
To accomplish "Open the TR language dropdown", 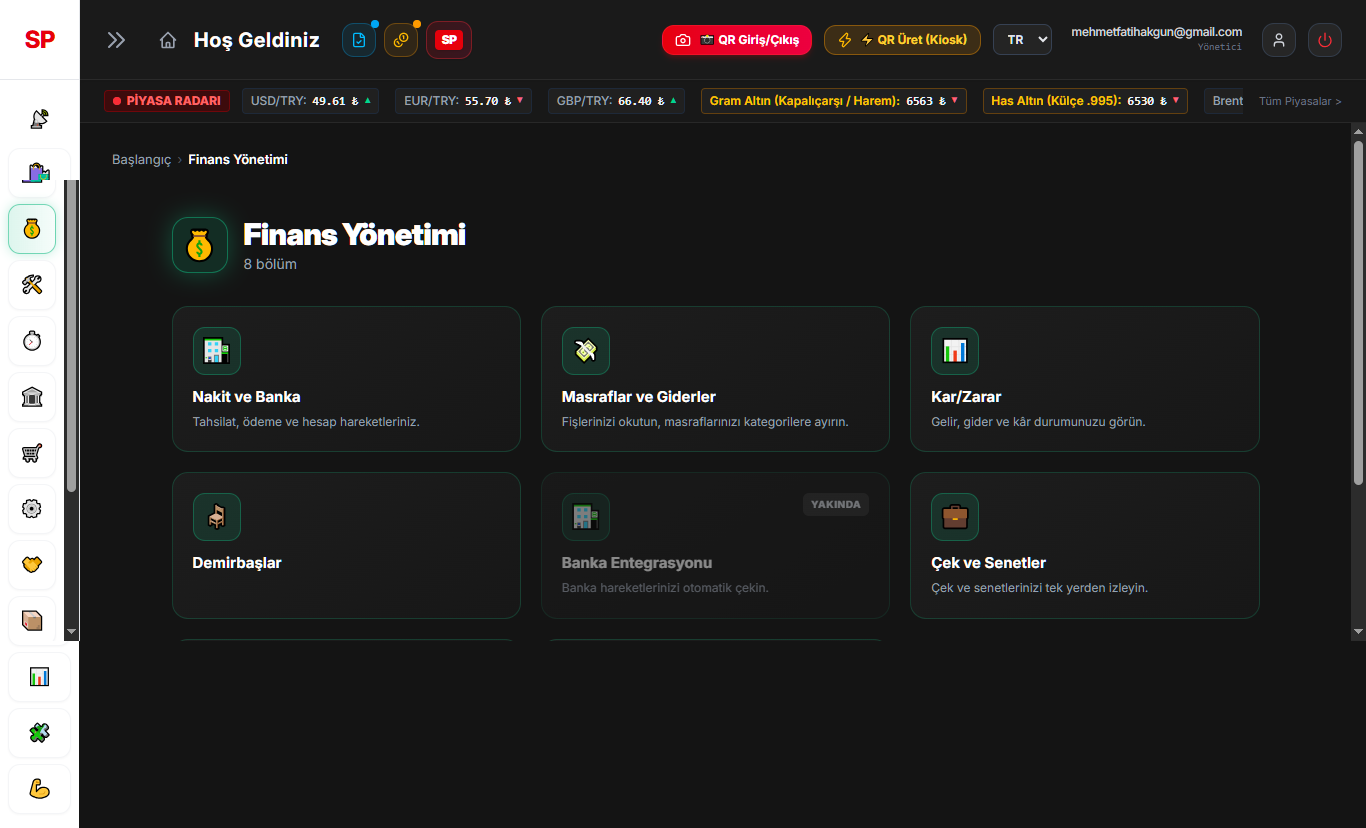I will (1022, 40).
